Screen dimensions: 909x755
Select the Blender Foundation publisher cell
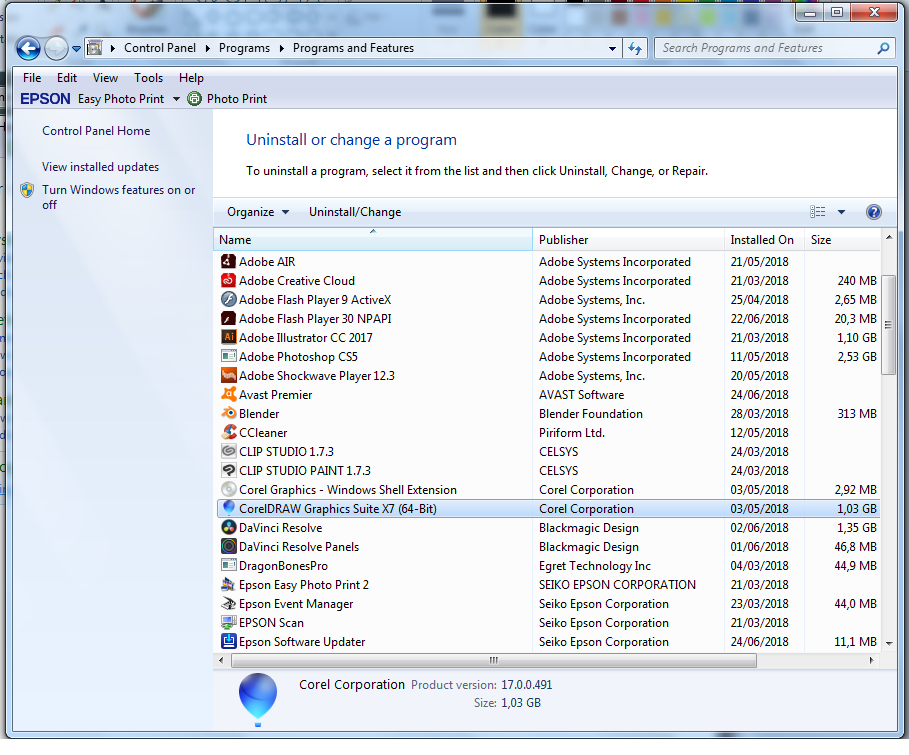[591, 413]
